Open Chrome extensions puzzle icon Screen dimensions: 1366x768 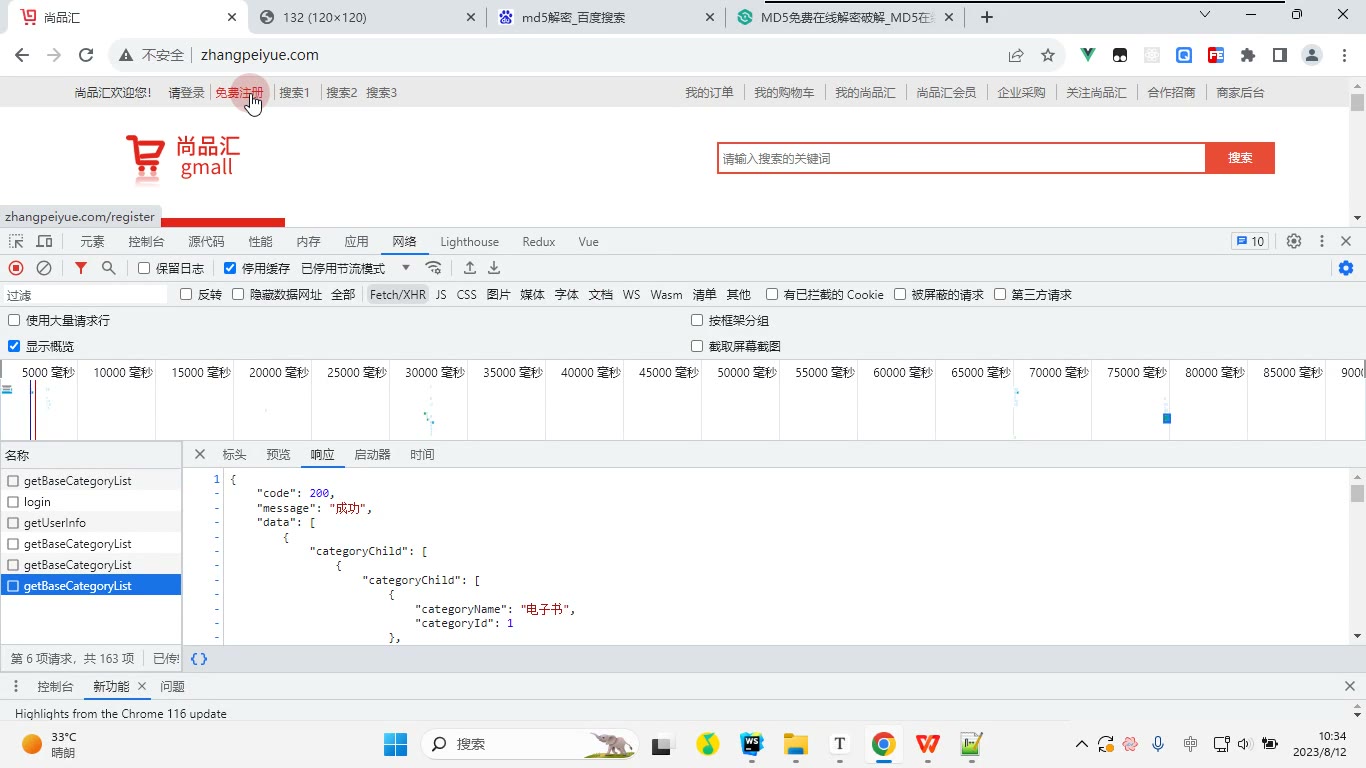pos(1248,55)
